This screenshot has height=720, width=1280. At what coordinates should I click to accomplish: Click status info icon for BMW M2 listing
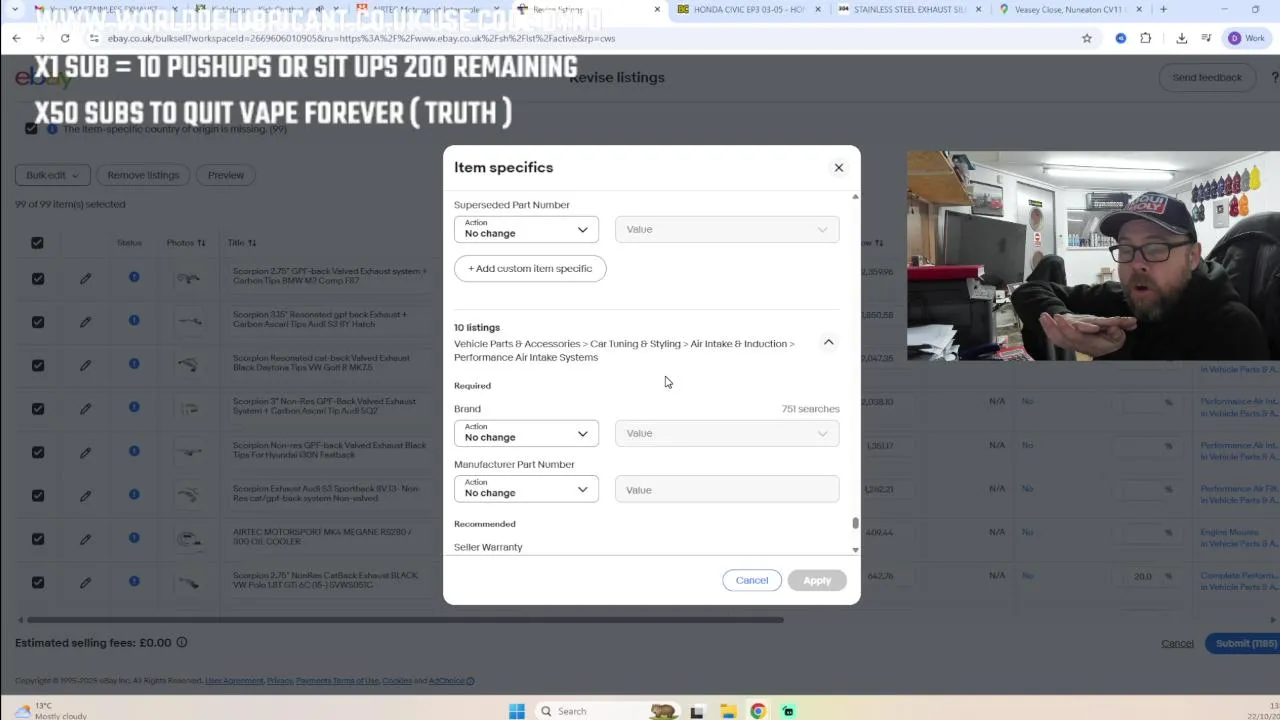(x=134, y=277)
